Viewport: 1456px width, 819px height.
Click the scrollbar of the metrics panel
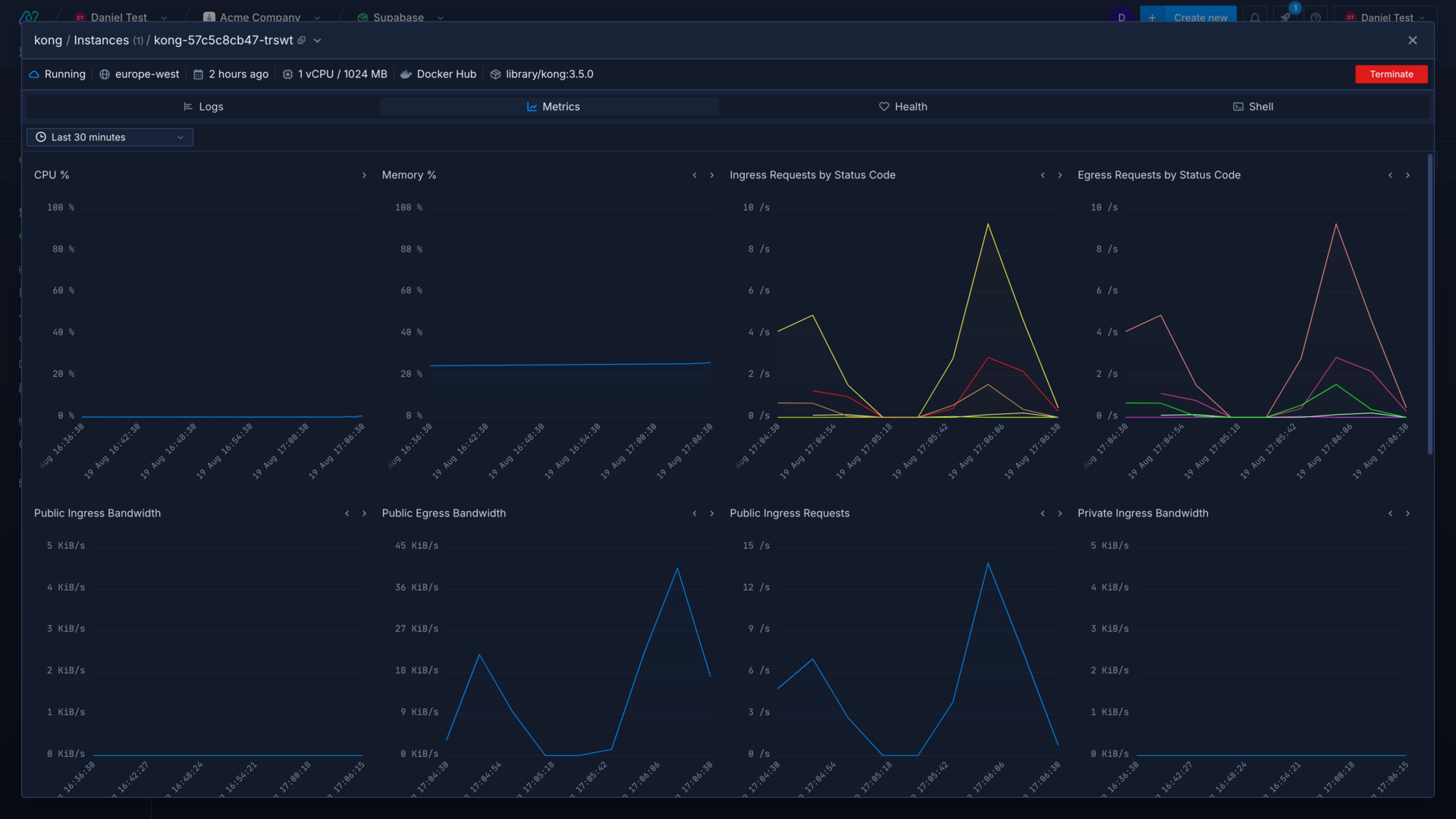tap(1430, 303)
